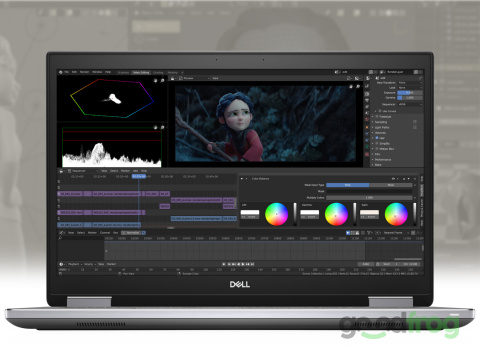Open the Look dropdown set to None
Screen dimensions: 480x360
(410, 87)
